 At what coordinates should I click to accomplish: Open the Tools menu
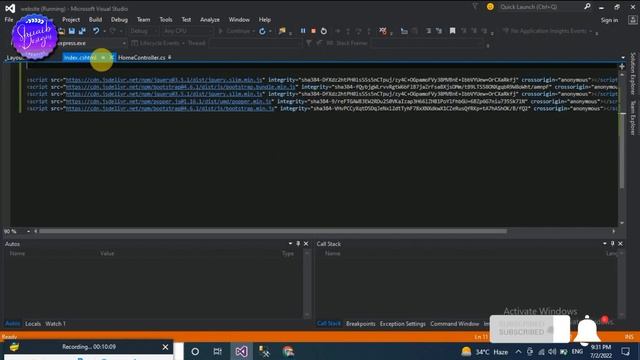166,20
